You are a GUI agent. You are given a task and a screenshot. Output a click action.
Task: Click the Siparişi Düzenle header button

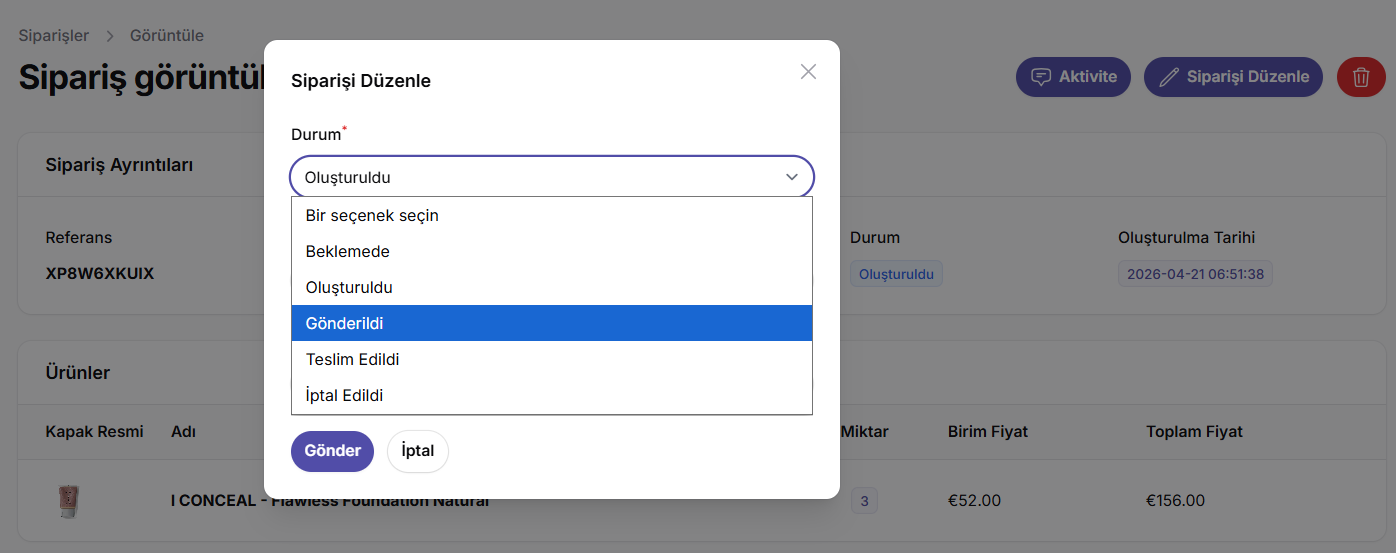point(1233,77)
